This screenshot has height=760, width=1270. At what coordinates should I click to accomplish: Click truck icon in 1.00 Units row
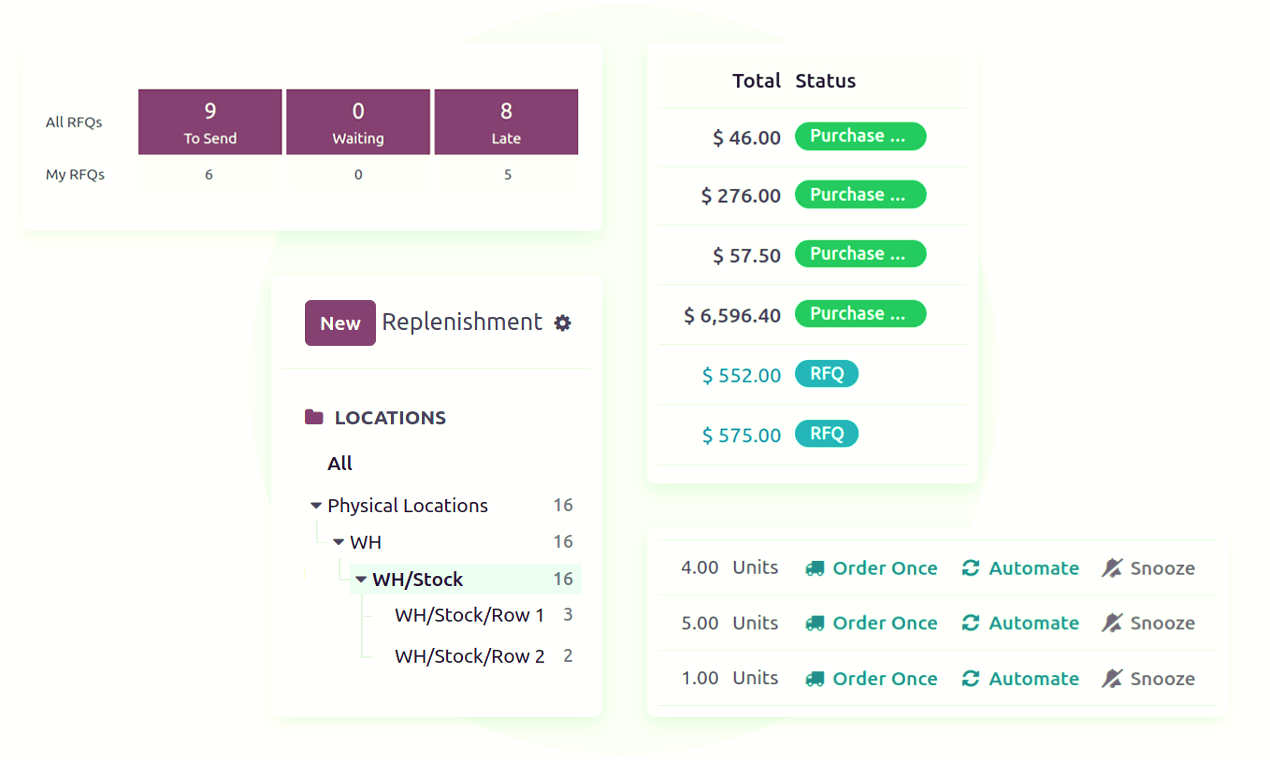pos(815,679)
